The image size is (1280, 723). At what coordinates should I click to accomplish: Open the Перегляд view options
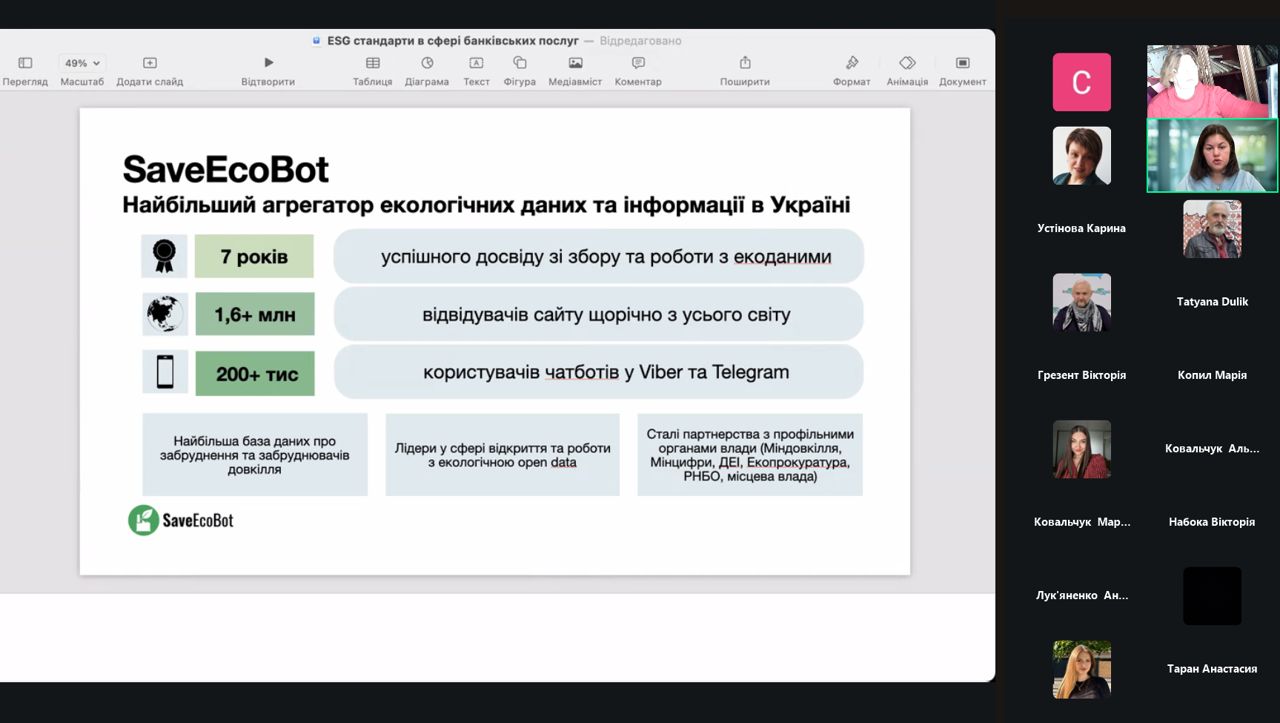pos(25,63)
